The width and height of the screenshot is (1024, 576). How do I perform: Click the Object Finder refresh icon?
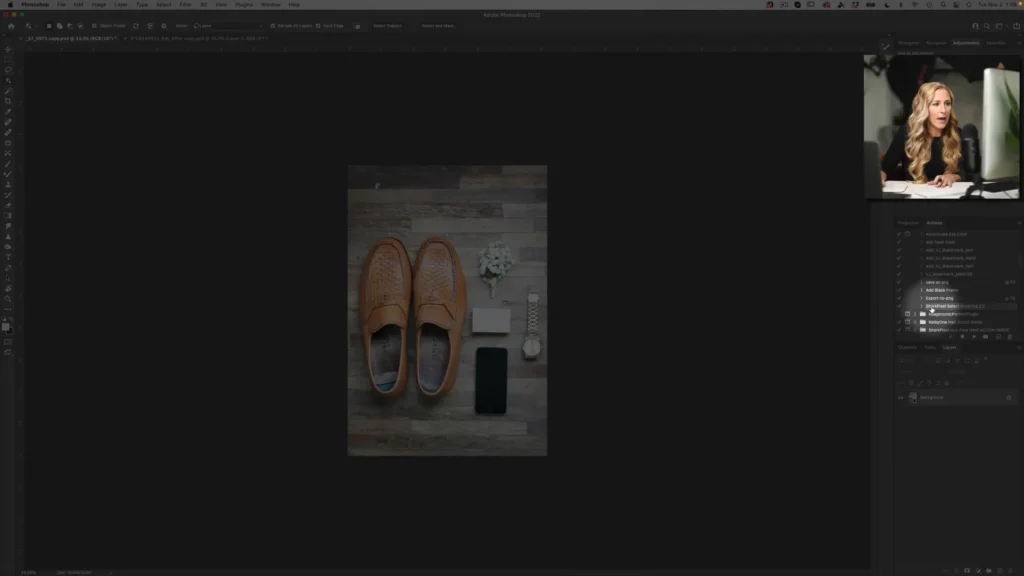(136, 26)
